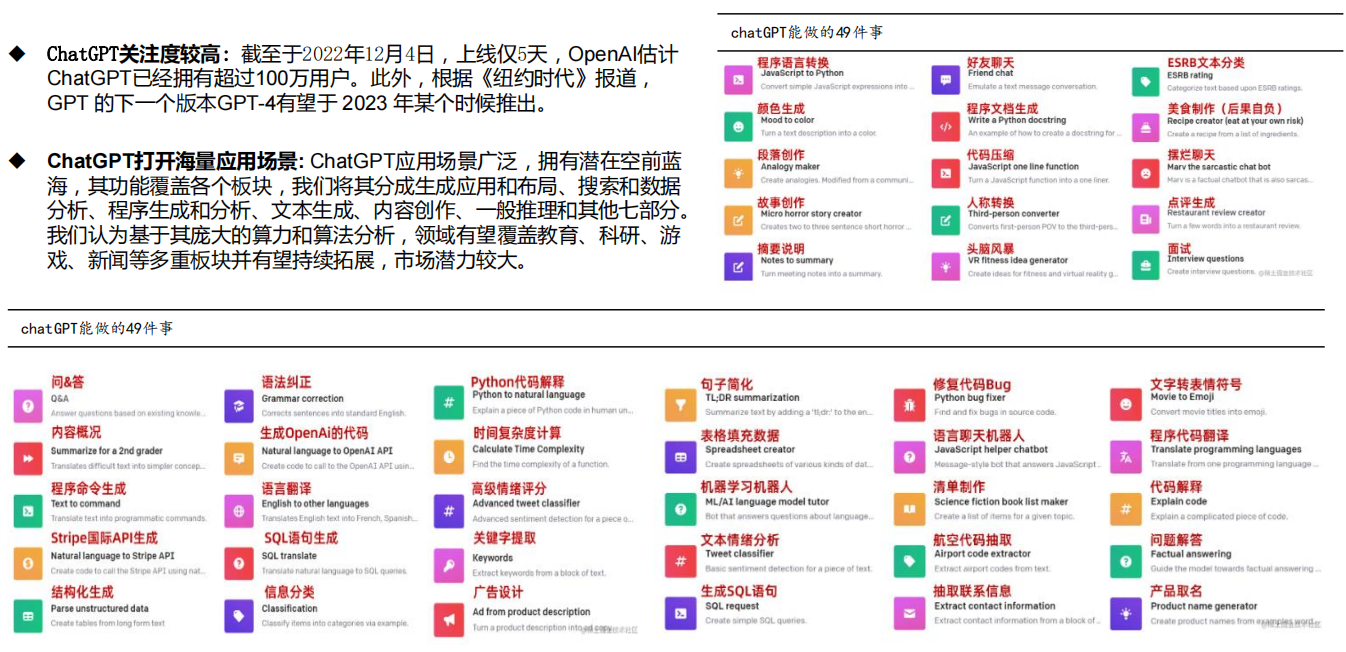This screenshot has height=652, width=1346.
Task: Click the pink Q&A question mark icon
Action: (27, 405)
